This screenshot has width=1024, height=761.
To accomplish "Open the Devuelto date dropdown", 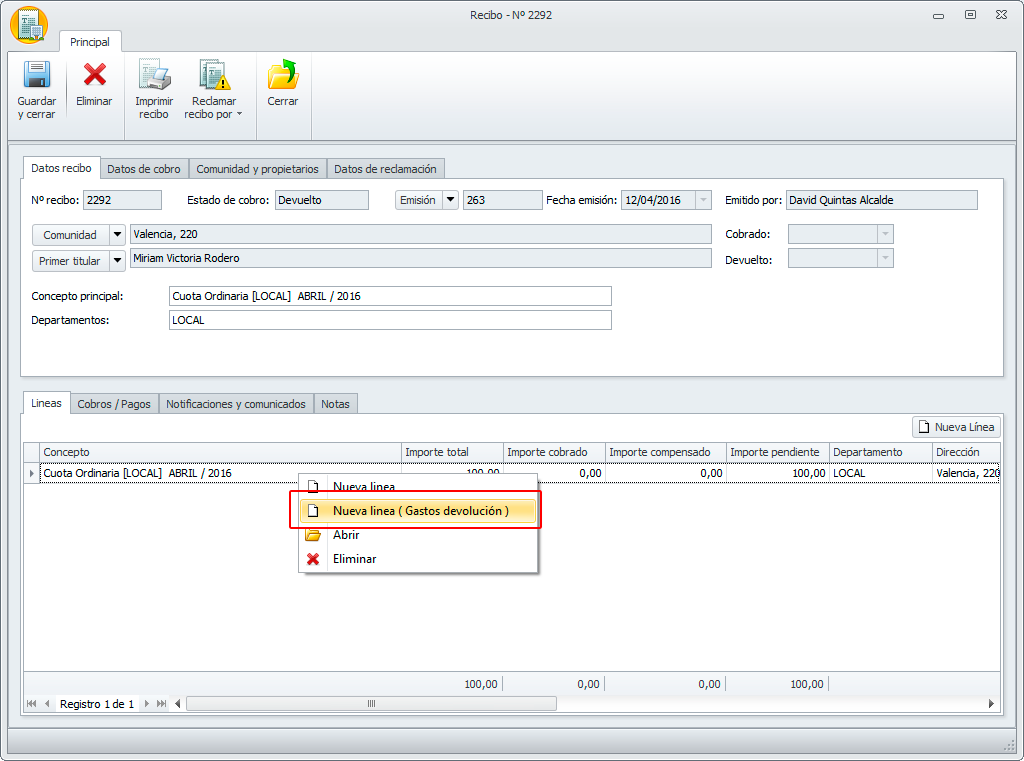I will point(885,259).
